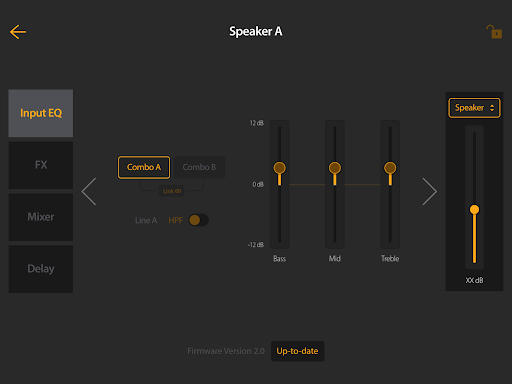Screen dimensions: 512x384
Task: Go back using the orange arrow
Action: tap(18, 32)
